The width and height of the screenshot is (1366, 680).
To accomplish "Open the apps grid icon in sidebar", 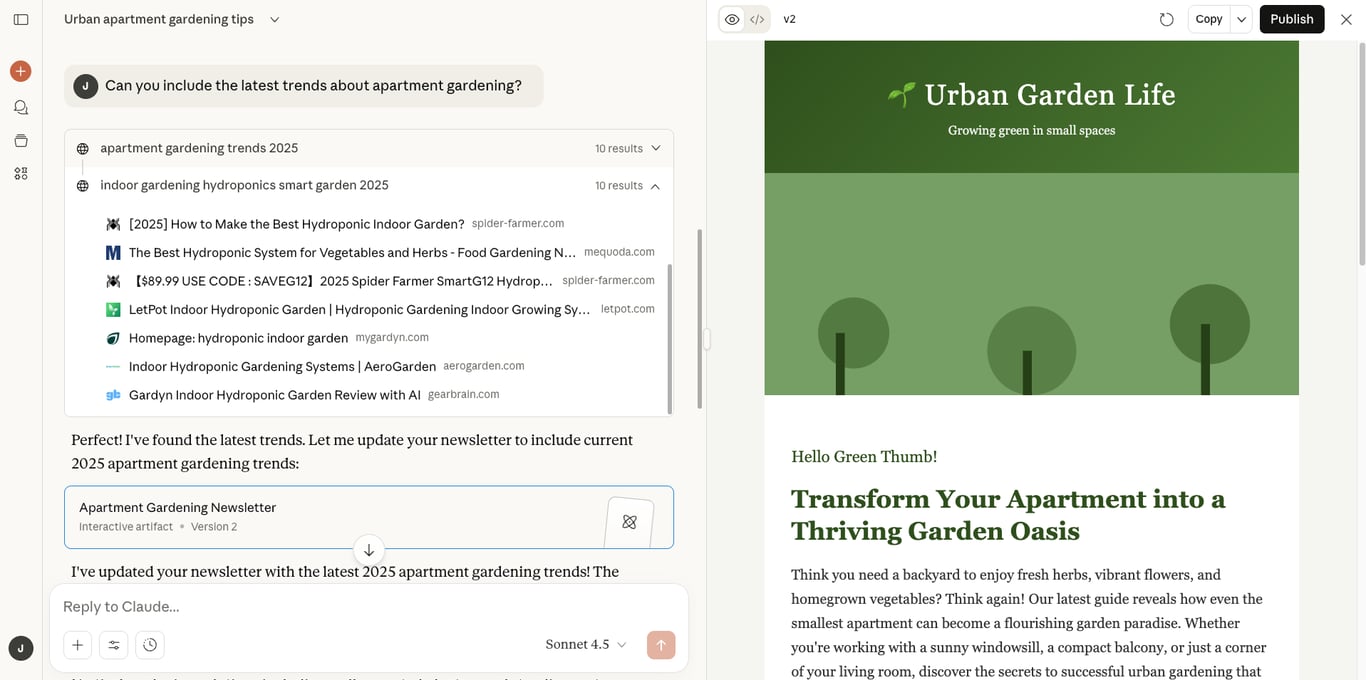I will pos(20,172).
